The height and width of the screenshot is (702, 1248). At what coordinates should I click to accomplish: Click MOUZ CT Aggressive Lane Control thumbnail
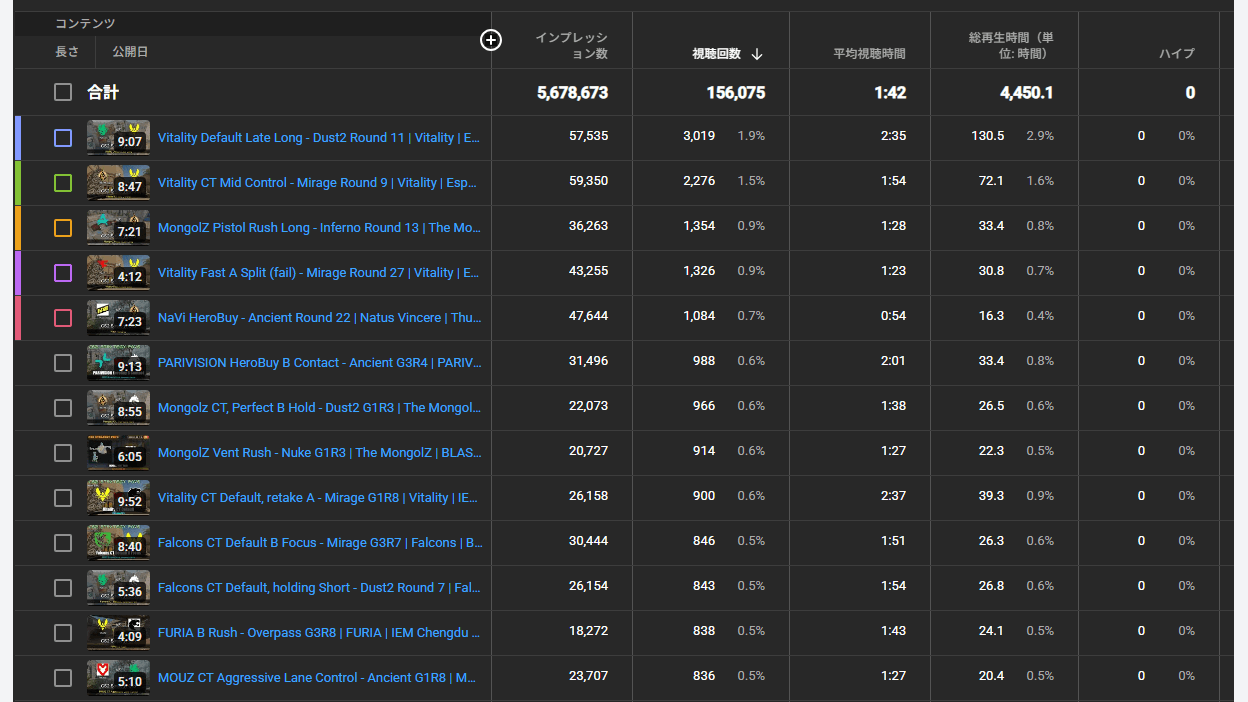click(x=118, y=678)
